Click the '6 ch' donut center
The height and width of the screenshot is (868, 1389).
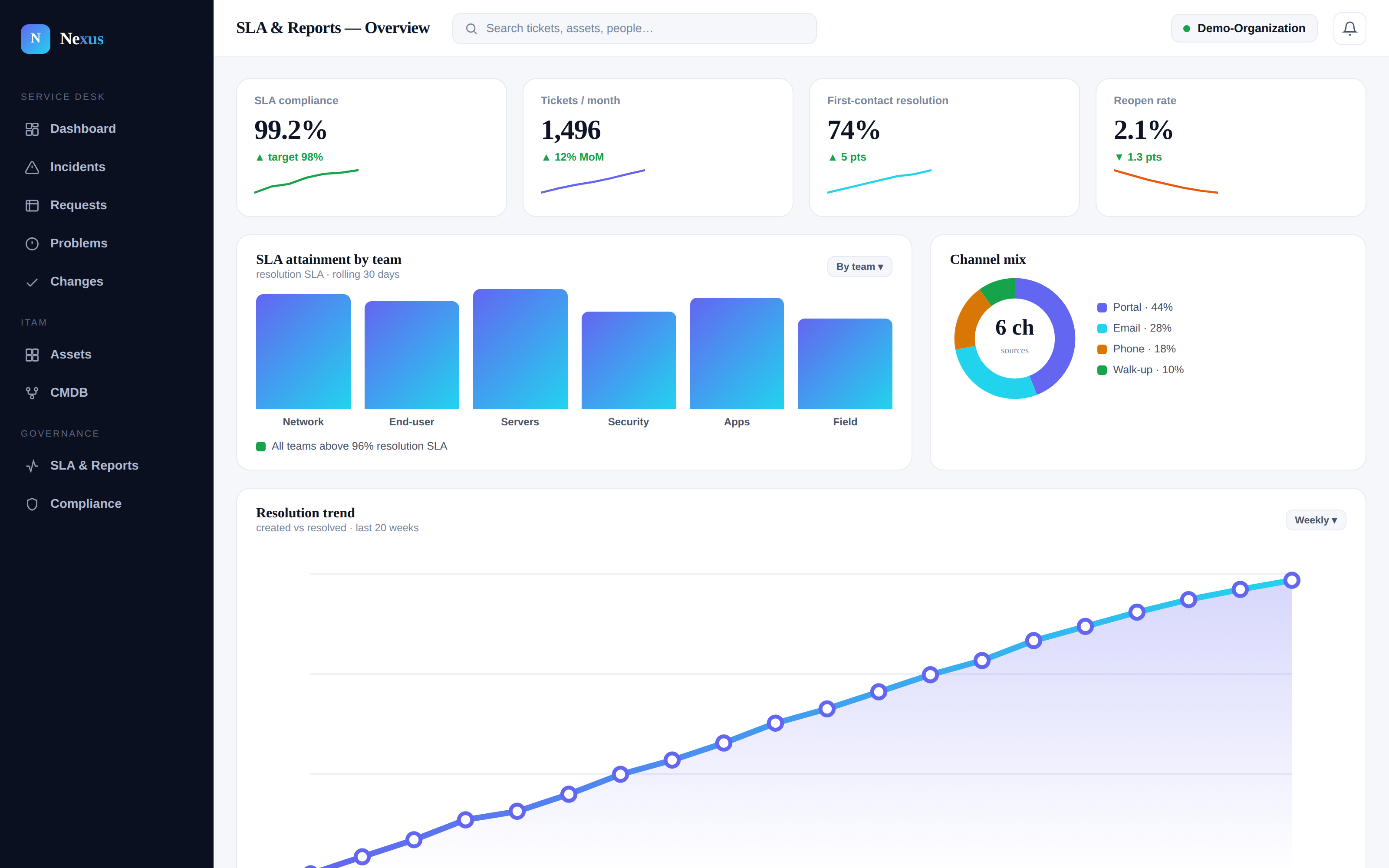pos(1014,328)
